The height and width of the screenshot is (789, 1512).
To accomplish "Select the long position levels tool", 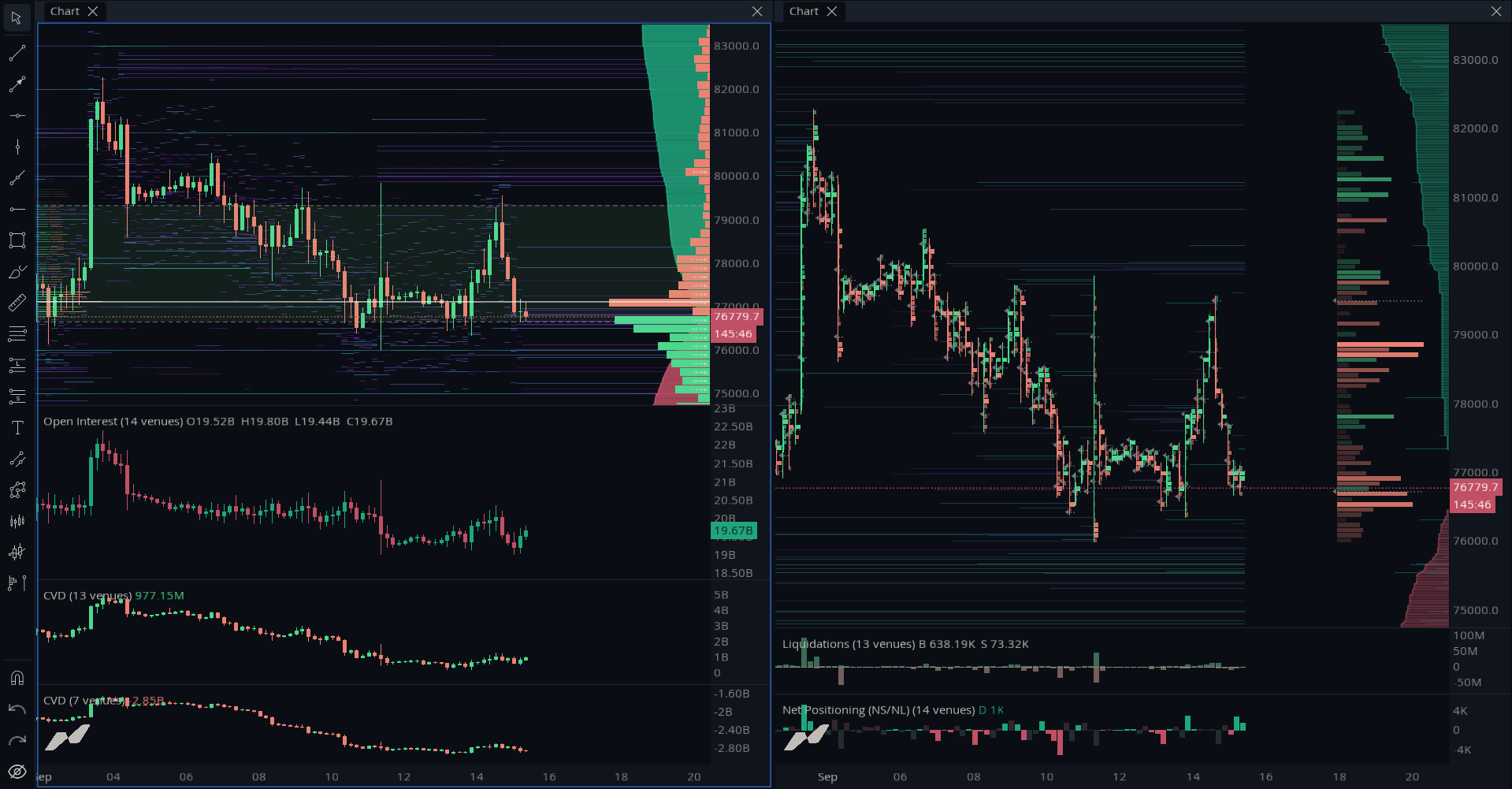I will [17, 365].
